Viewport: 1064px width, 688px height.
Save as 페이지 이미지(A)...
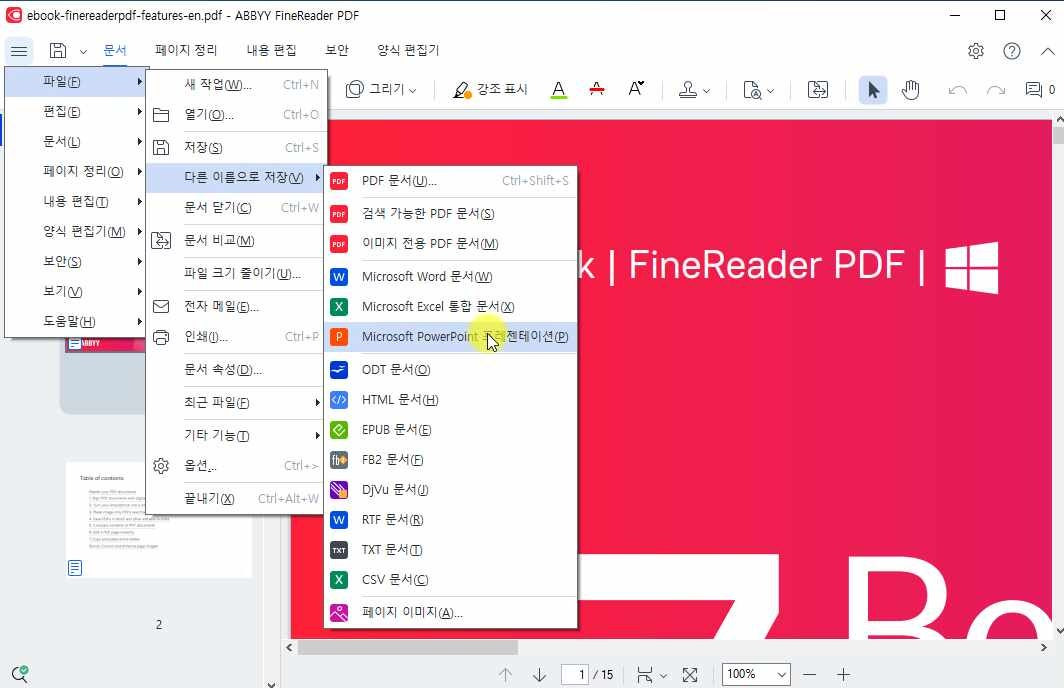coord(451,613)
